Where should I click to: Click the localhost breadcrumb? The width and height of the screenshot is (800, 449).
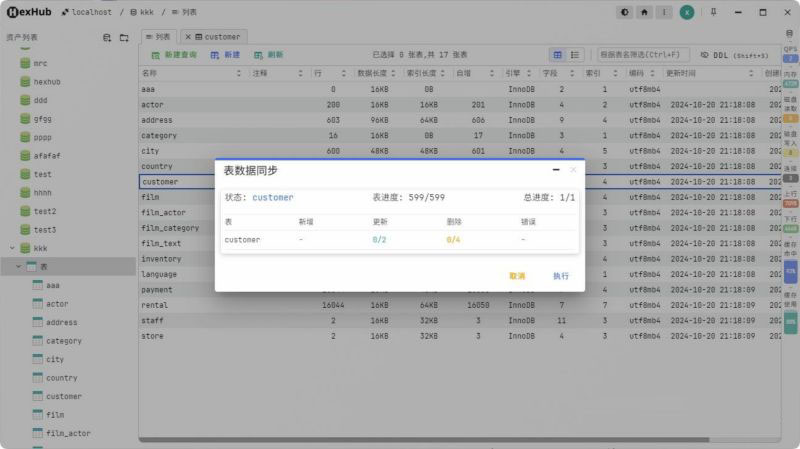click(86, 12)
